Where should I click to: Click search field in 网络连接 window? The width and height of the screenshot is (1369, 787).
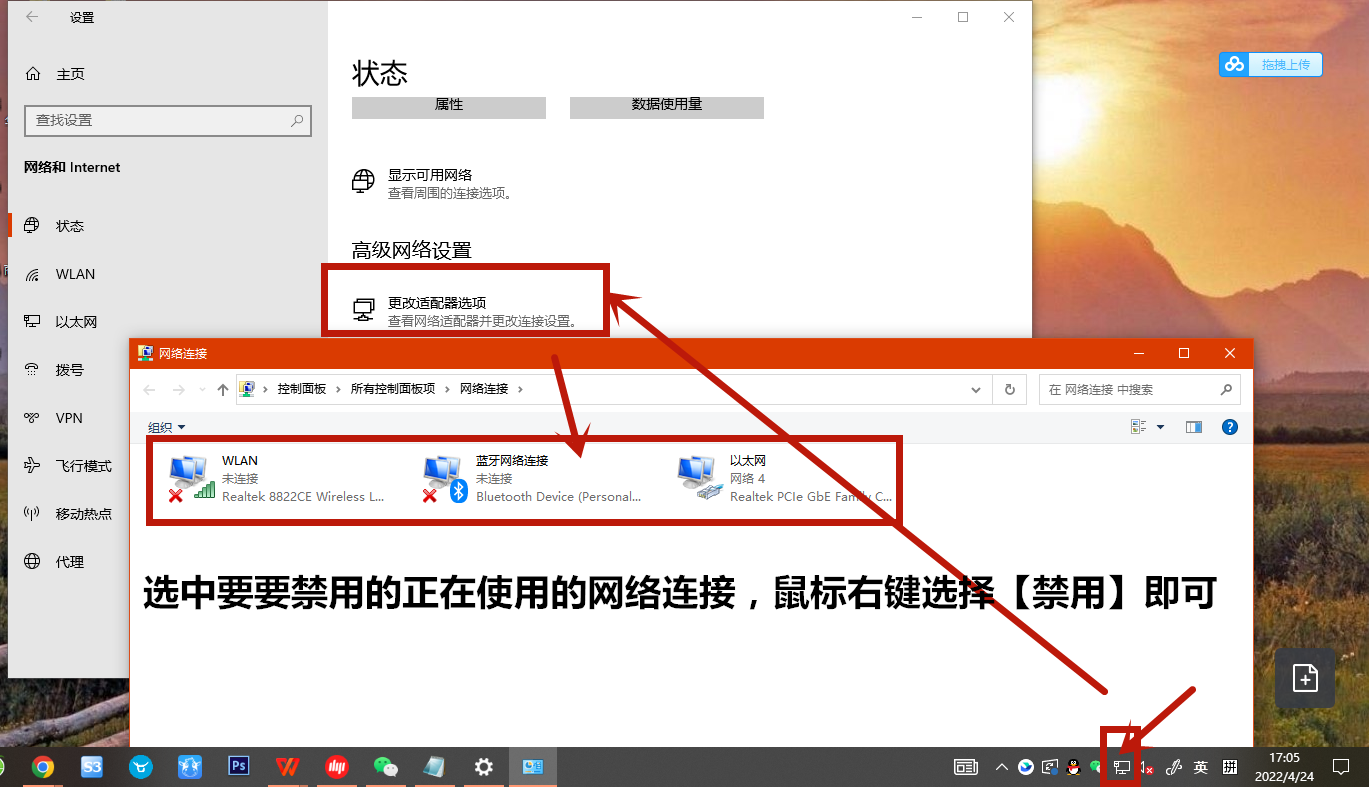coord(1139,389)
